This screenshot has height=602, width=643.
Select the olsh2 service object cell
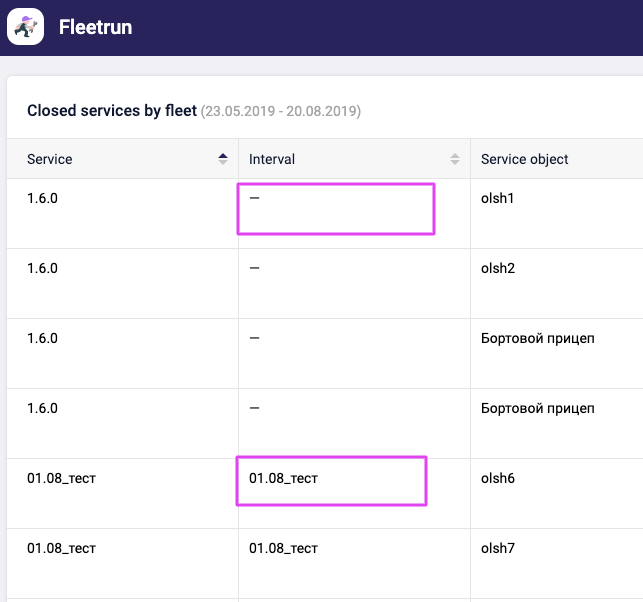(498, 268)
